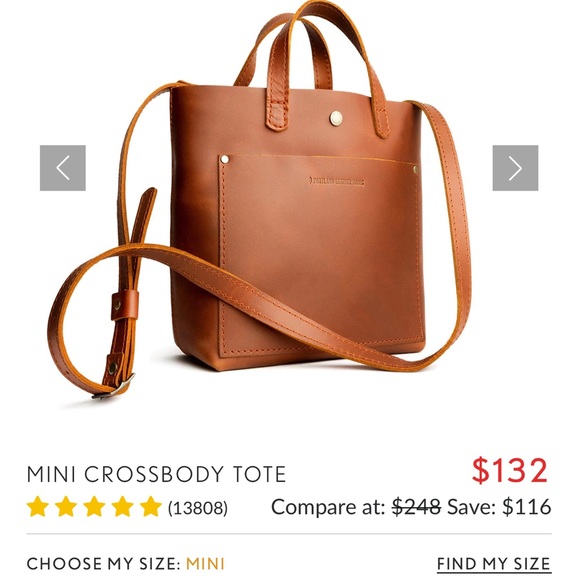The height and width of the screenshot is (580, 580).
Task: Click the fifth yellow rating star
Action: pyautogui.click(x=151, y=506)
